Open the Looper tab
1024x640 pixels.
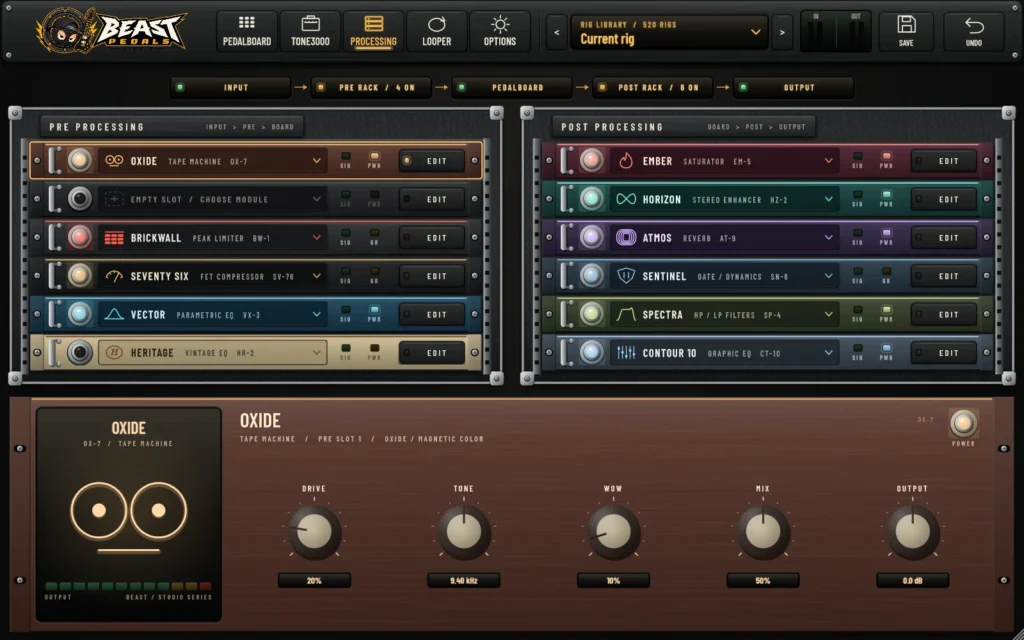[x=437, y=31]
